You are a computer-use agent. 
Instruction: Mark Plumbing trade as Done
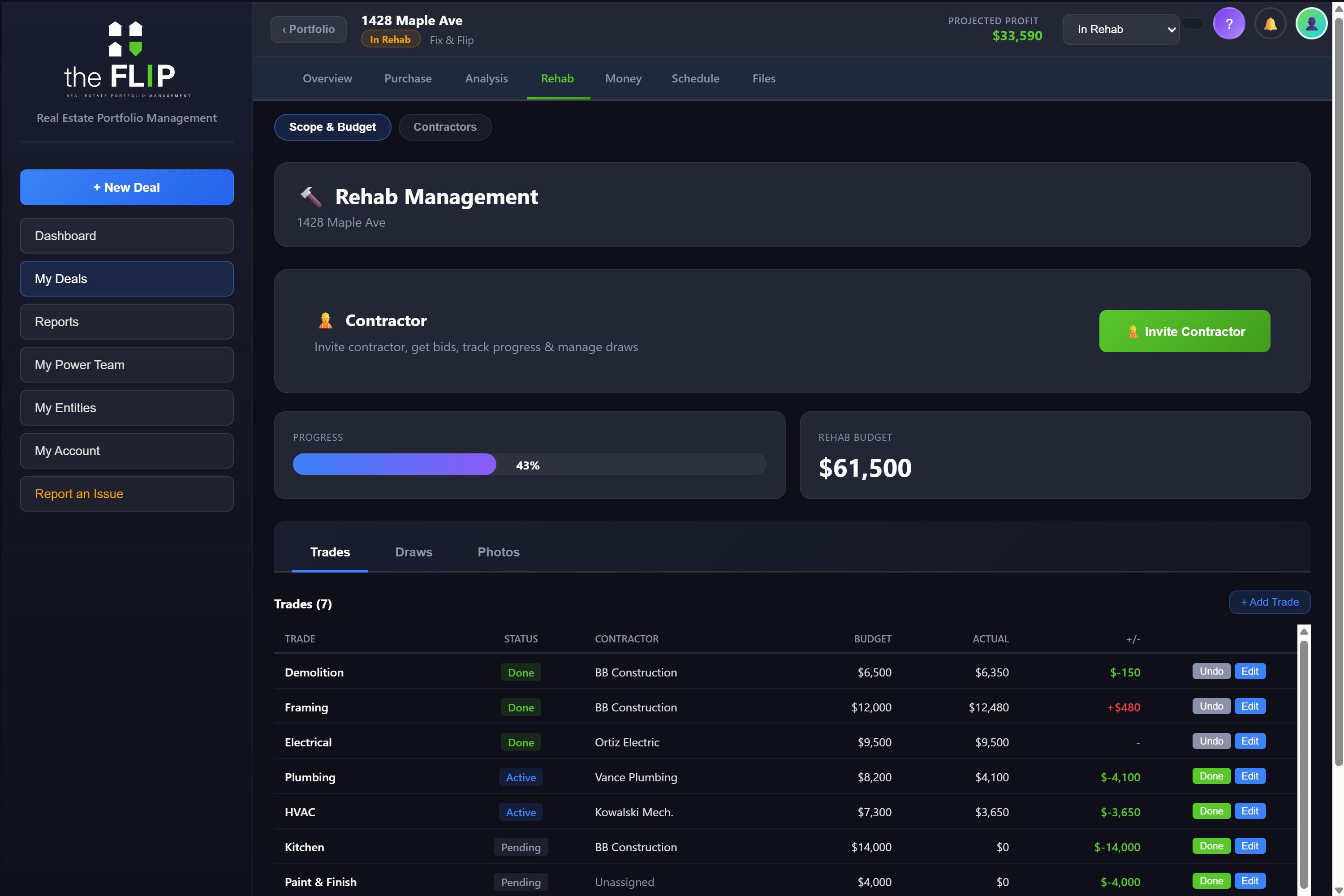click(x=1211, y=776)
